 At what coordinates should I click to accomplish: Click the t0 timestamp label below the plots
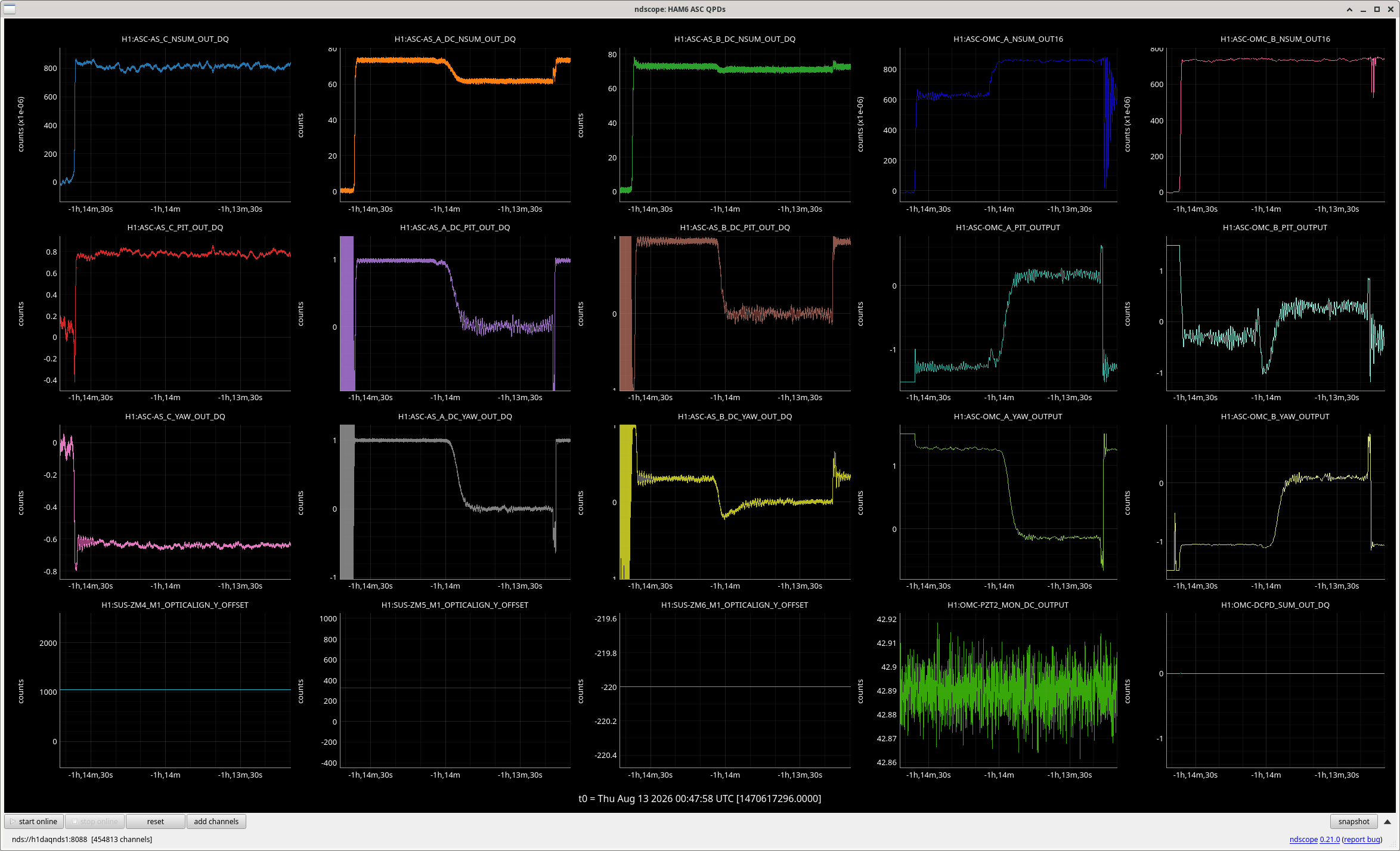(x=700, y=799)
